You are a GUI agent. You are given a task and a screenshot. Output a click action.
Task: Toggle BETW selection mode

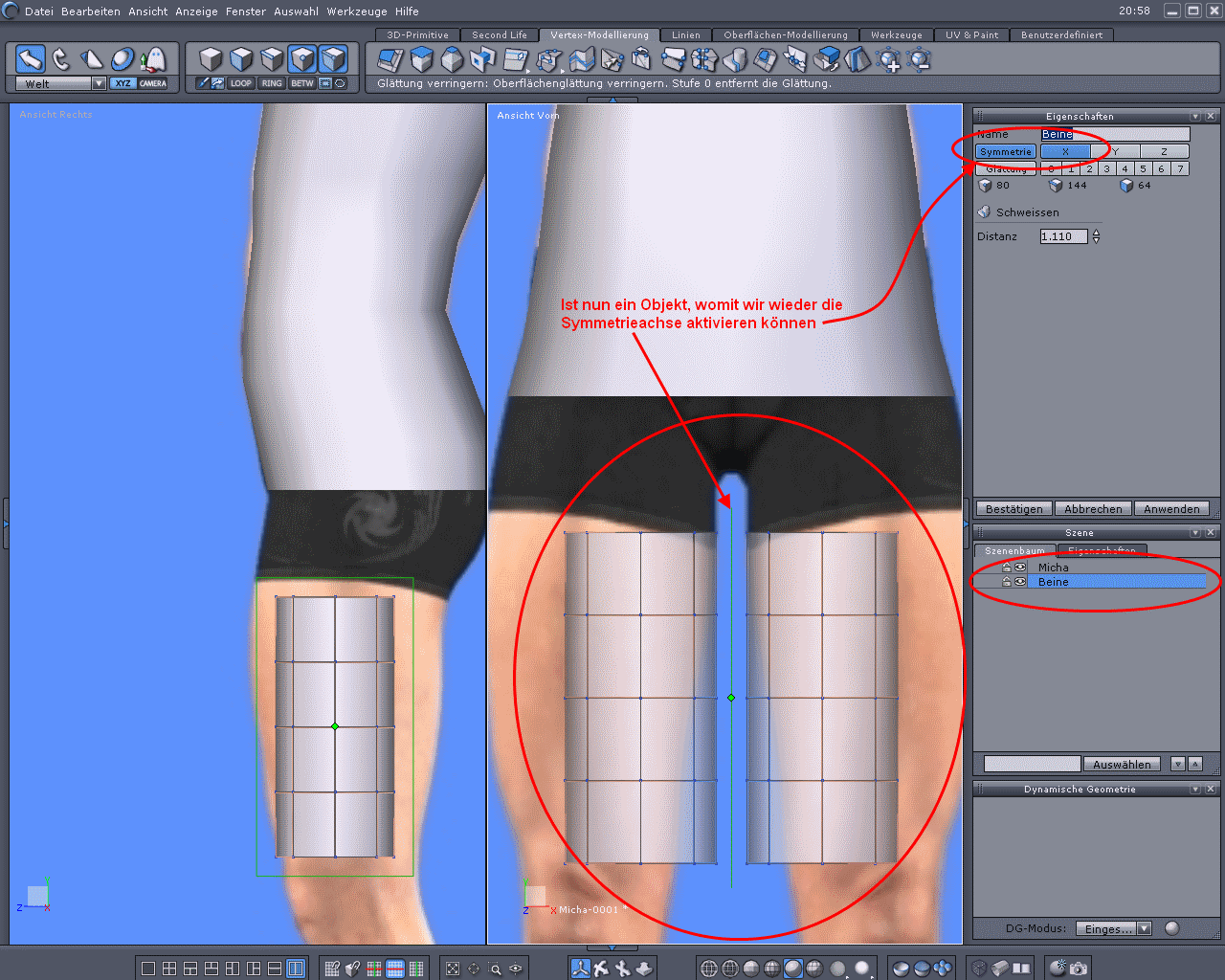[302, 83]
